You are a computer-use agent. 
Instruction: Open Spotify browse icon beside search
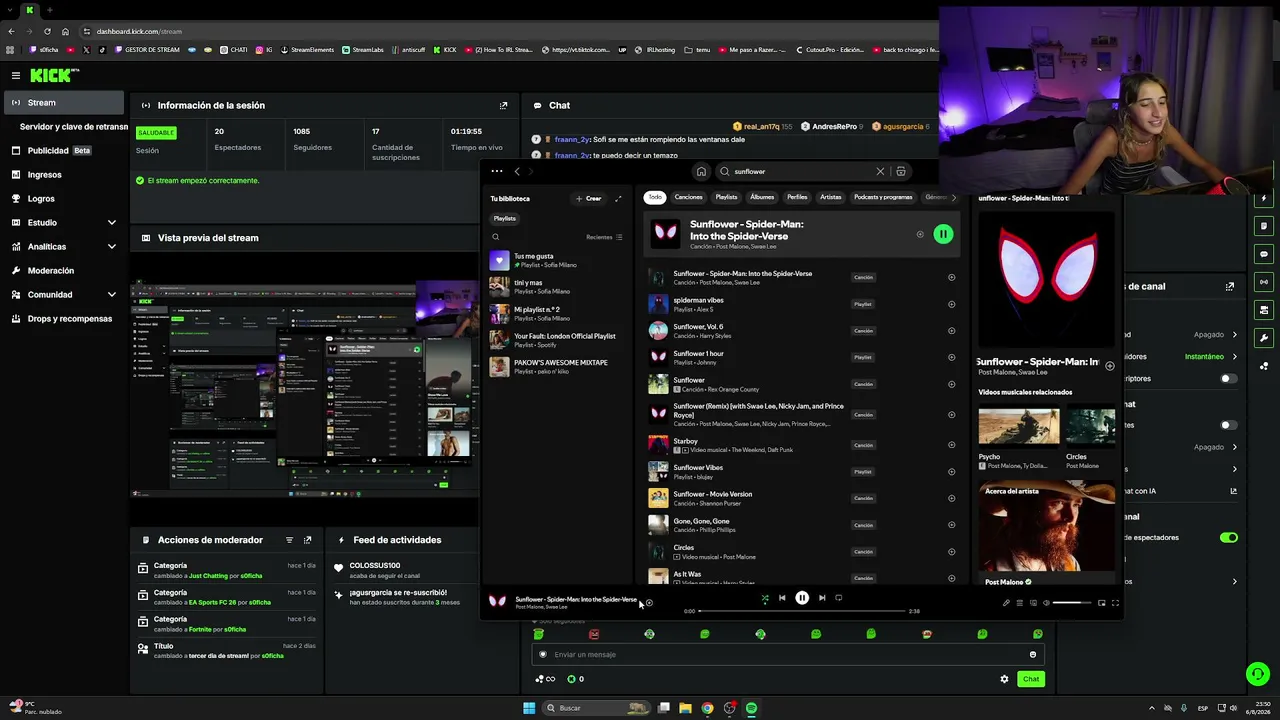pos(901,171)
